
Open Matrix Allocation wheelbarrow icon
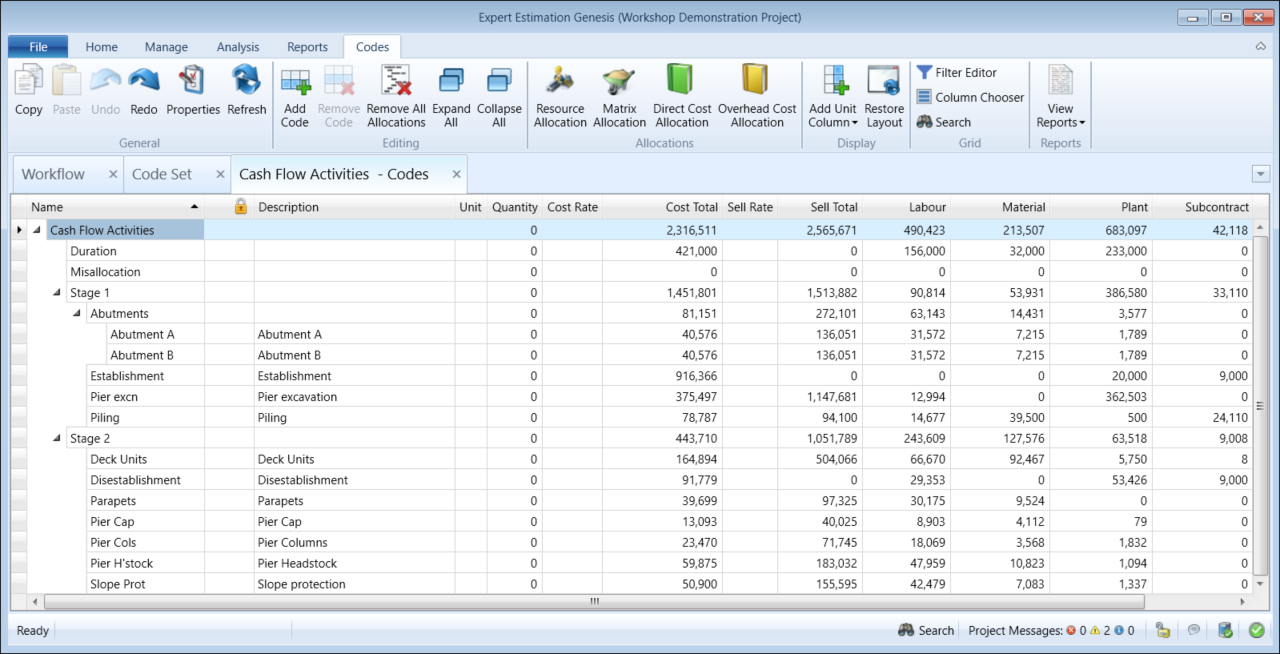619,81
